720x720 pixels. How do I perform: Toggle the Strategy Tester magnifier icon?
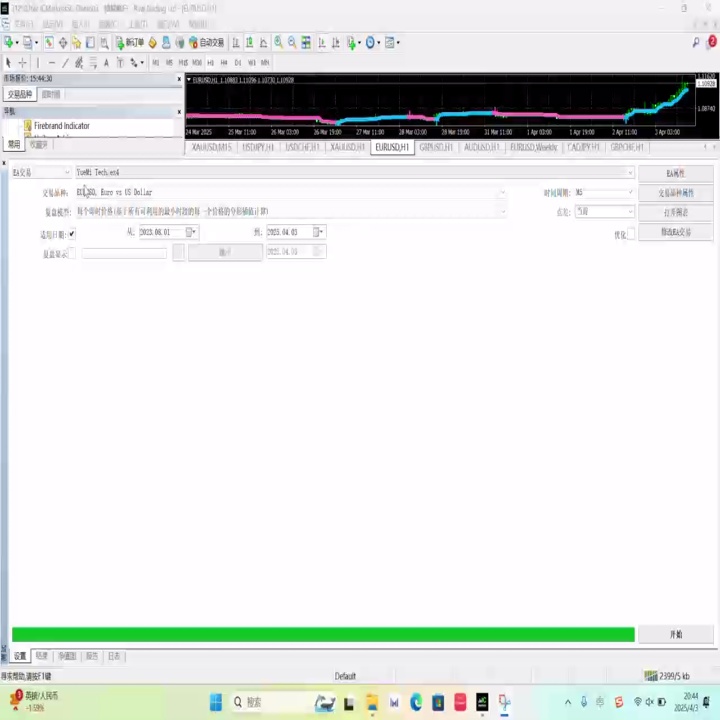coord(105,43)
